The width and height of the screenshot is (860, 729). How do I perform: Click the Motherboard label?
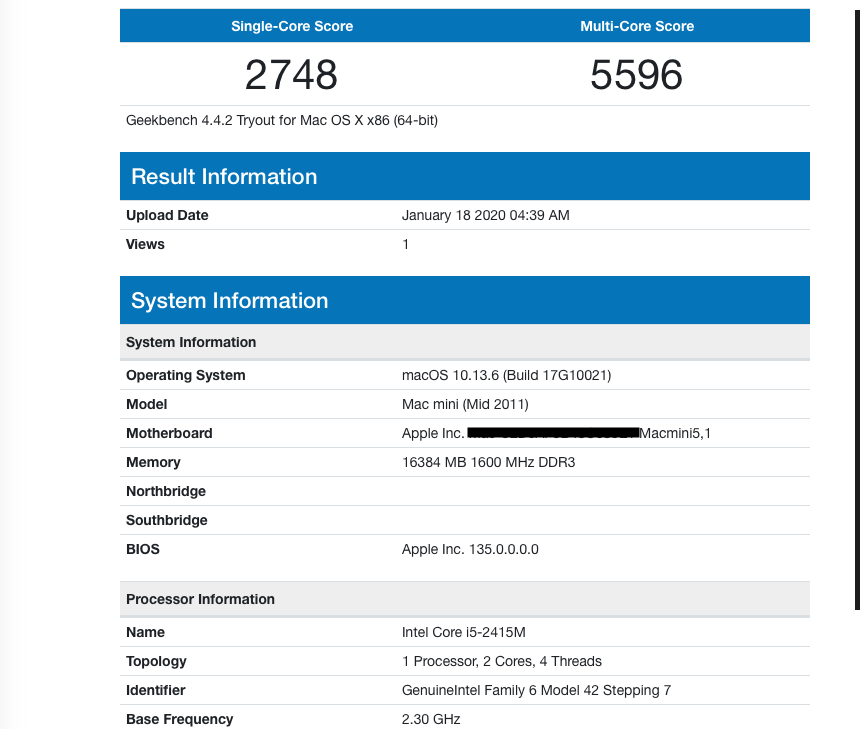coord(169,433)
